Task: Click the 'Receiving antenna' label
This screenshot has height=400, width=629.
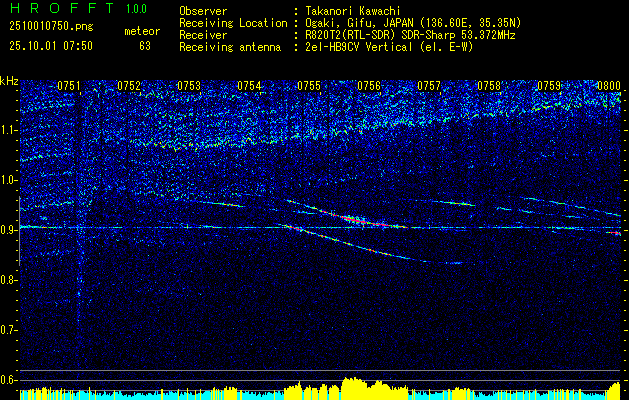Action: [230, 47]
